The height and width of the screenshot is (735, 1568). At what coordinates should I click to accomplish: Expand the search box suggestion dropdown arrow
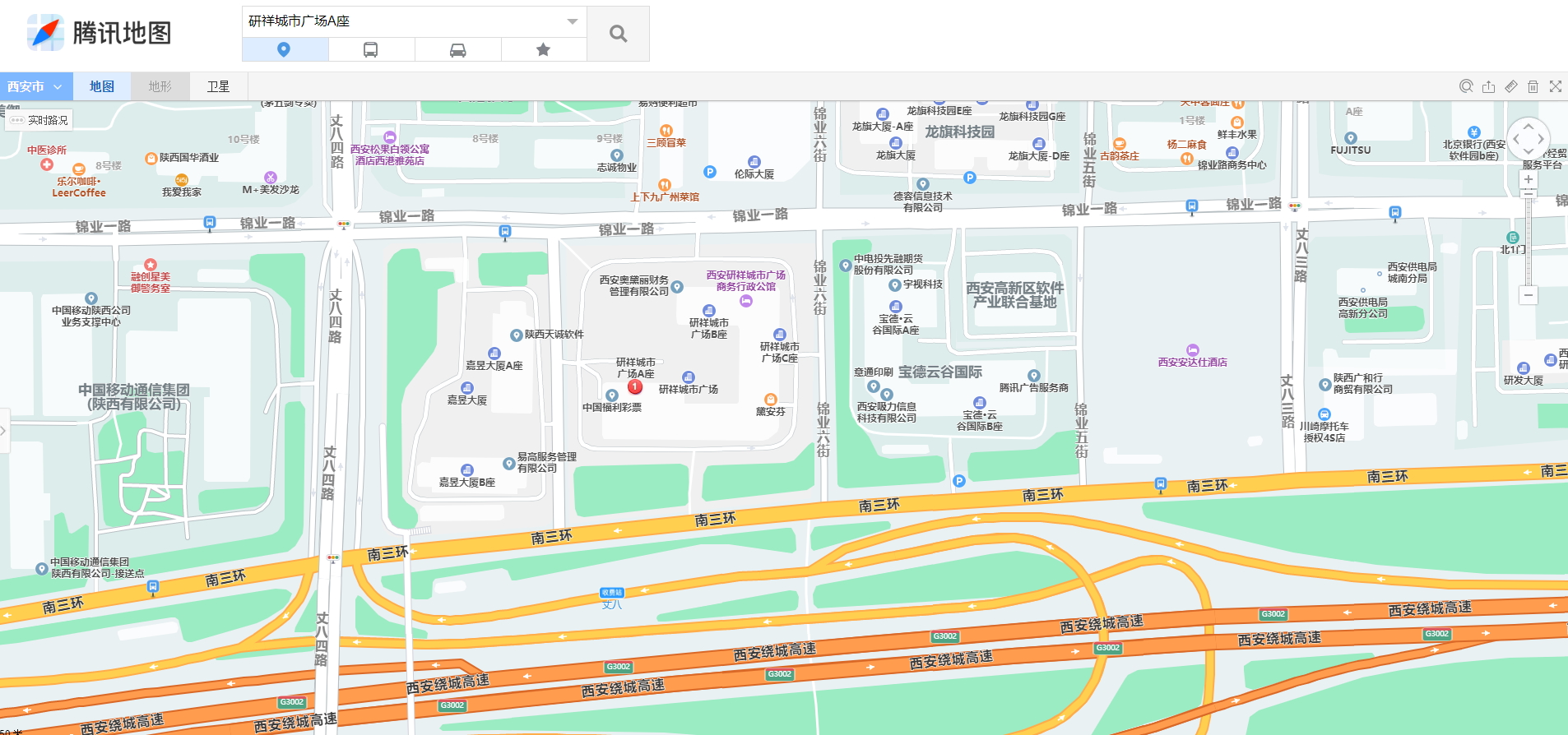(x=573, y=21)
